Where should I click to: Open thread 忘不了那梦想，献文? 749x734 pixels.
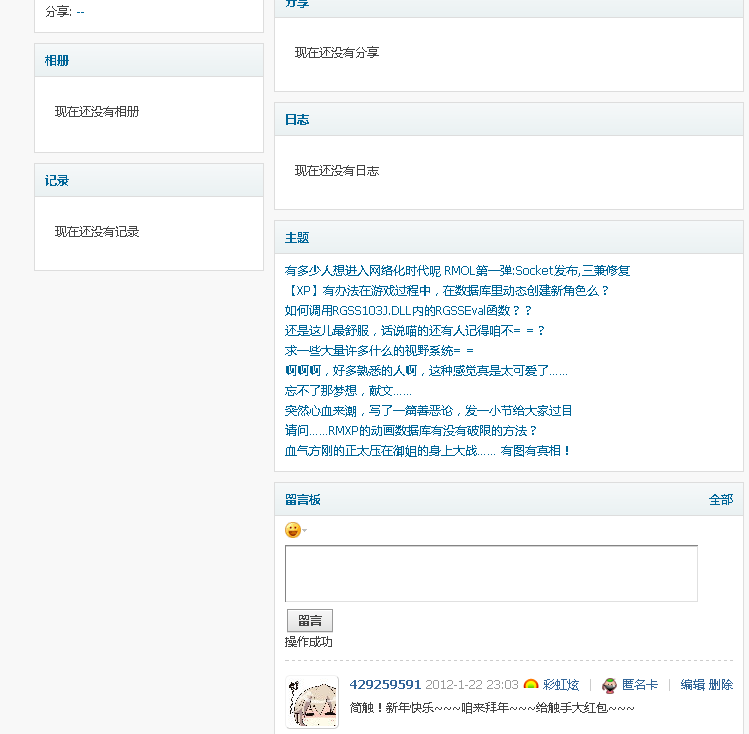pos(348,391)
